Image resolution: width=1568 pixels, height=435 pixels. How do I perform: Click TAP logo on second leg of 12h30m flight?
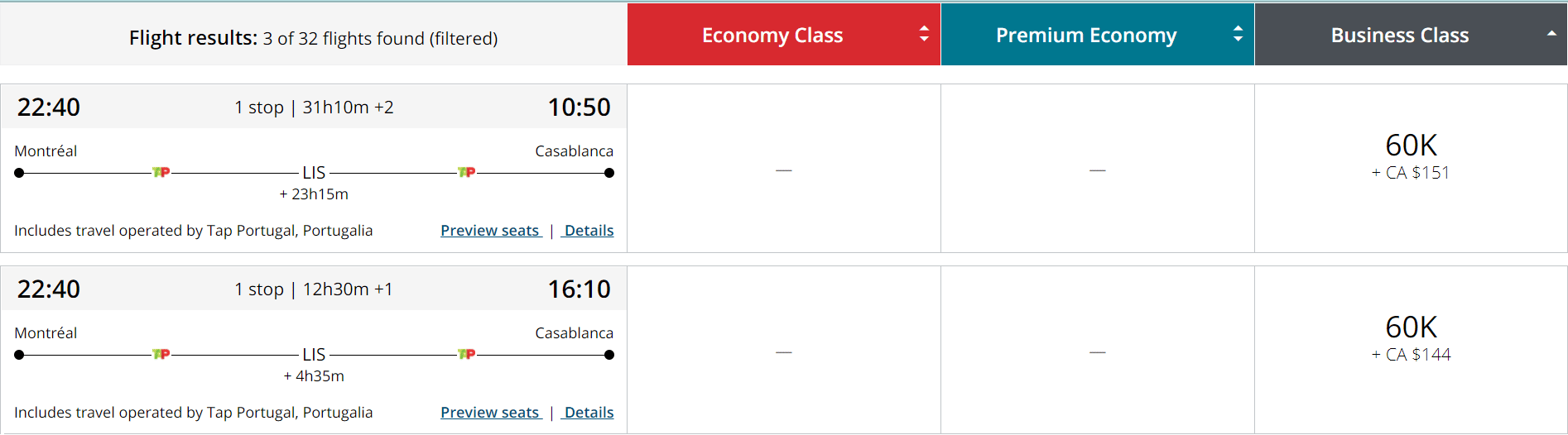[467, 354]
